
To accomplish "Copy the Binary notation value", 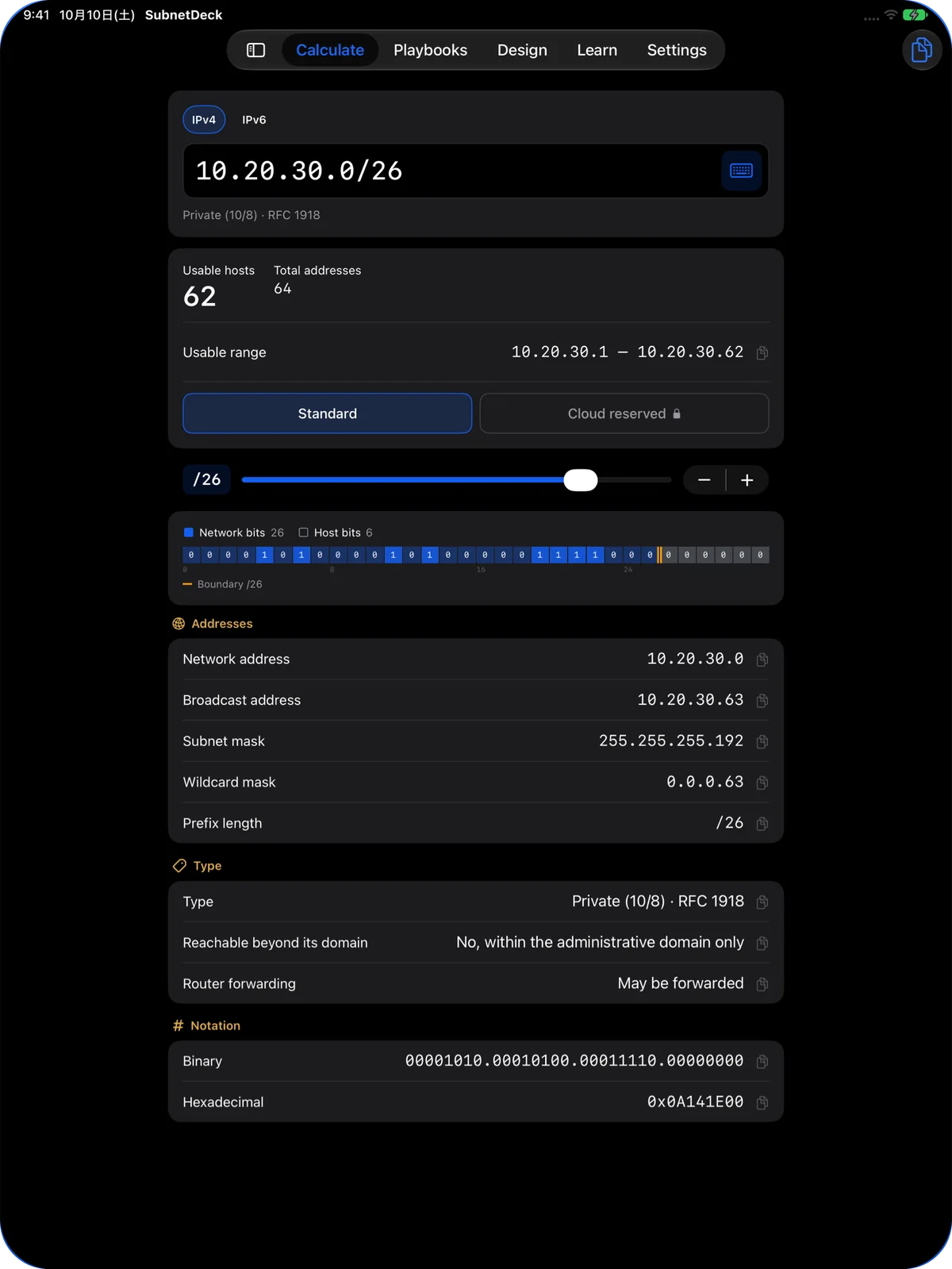I will [762, 1061].
